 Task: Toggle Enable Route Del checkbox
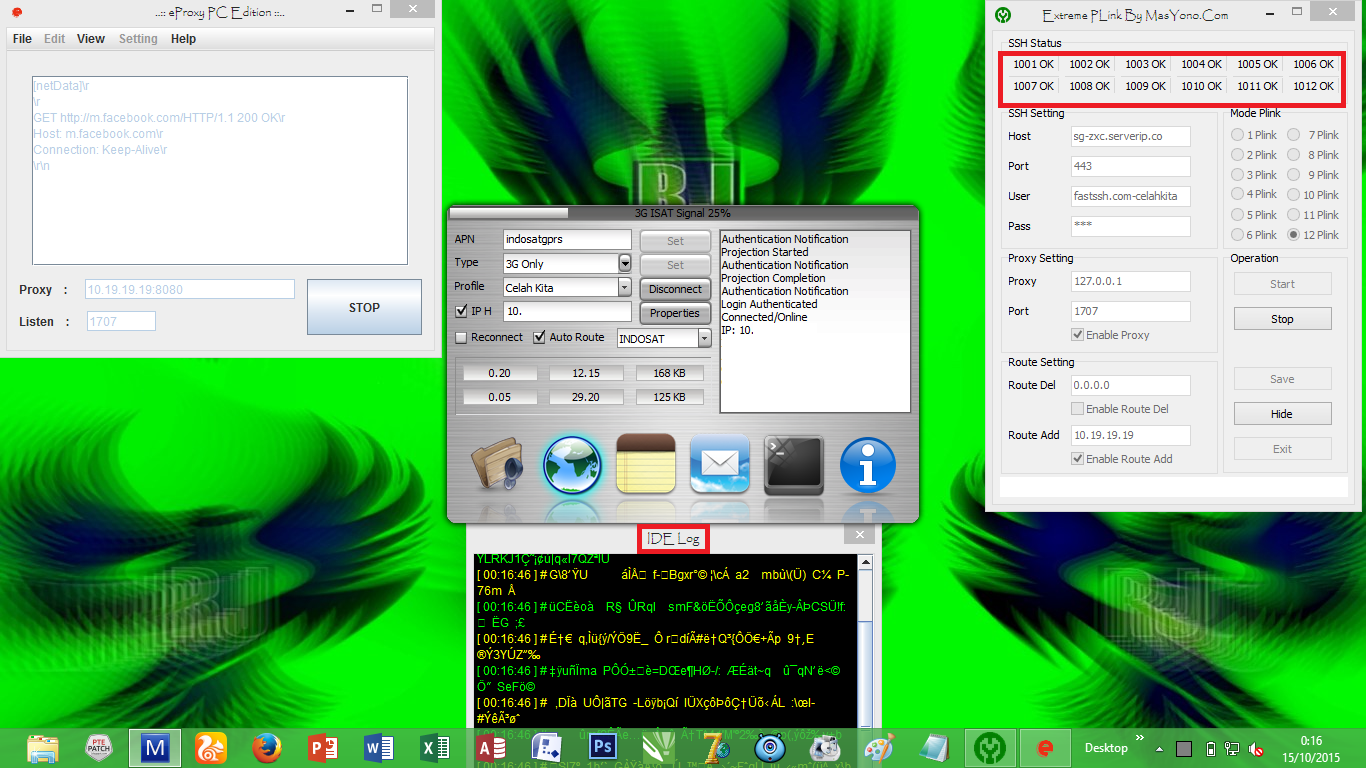(x=1077, y=409)
